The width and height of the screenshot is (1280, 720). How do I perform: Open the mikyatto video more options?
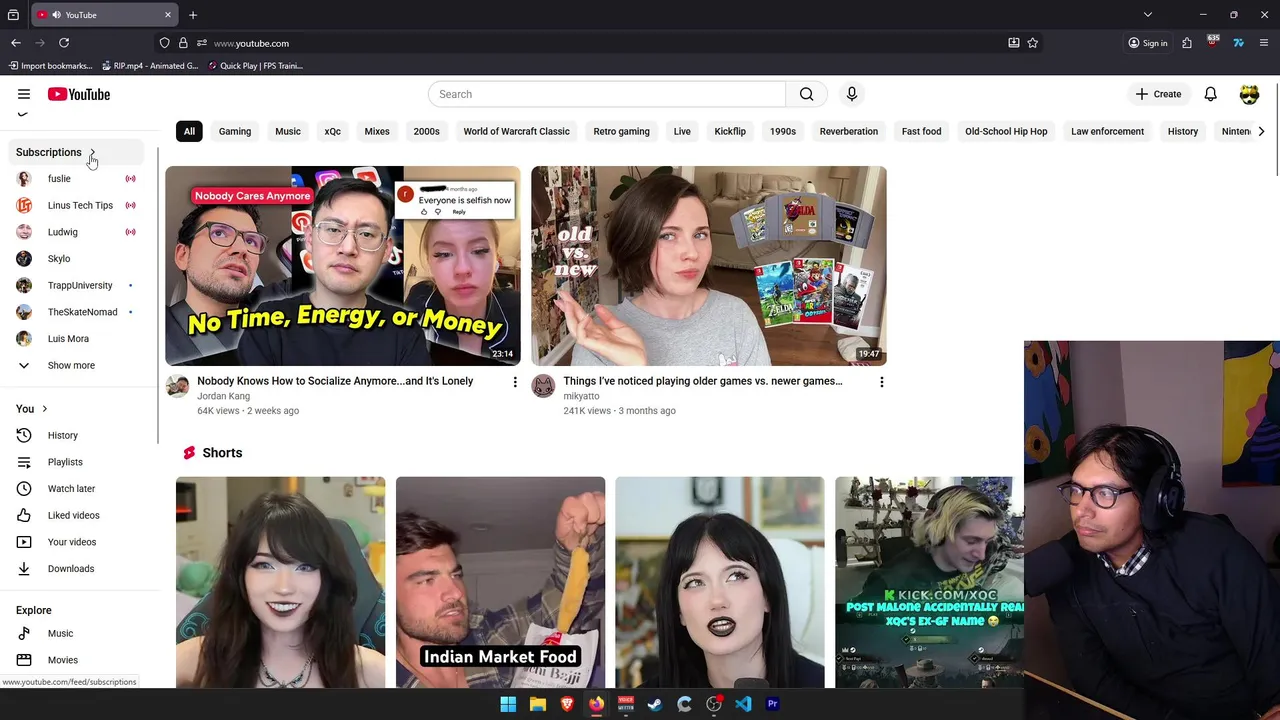pos(881,382)
